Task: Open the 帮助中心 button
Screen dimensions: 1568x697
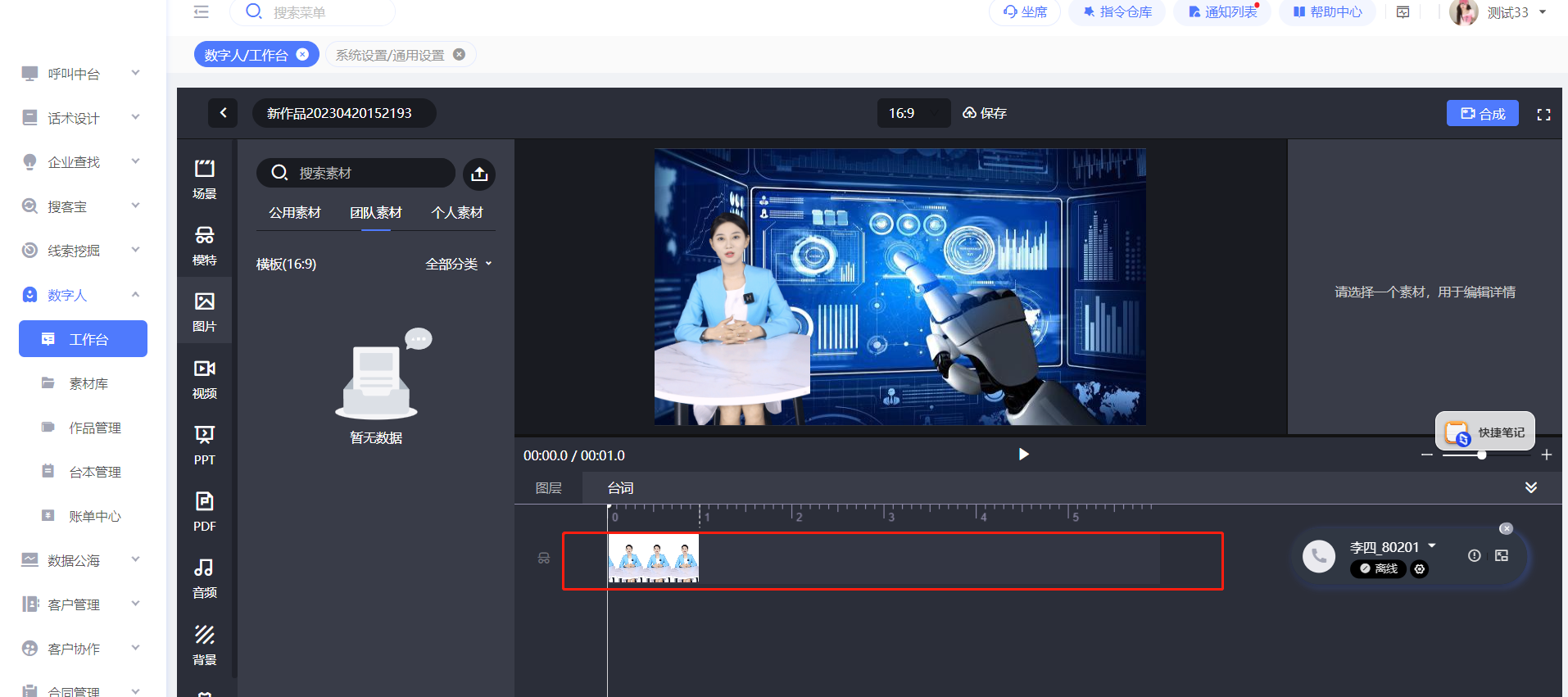Action: 1327,12
